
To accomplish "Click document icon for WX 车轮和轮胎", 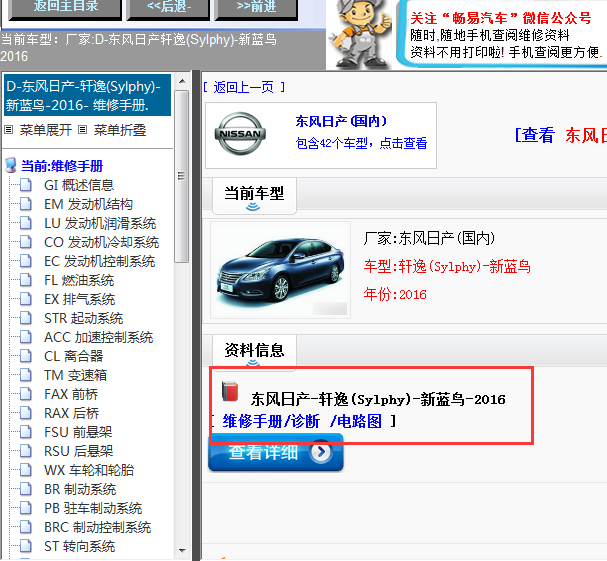I will [x=26, y=469].
